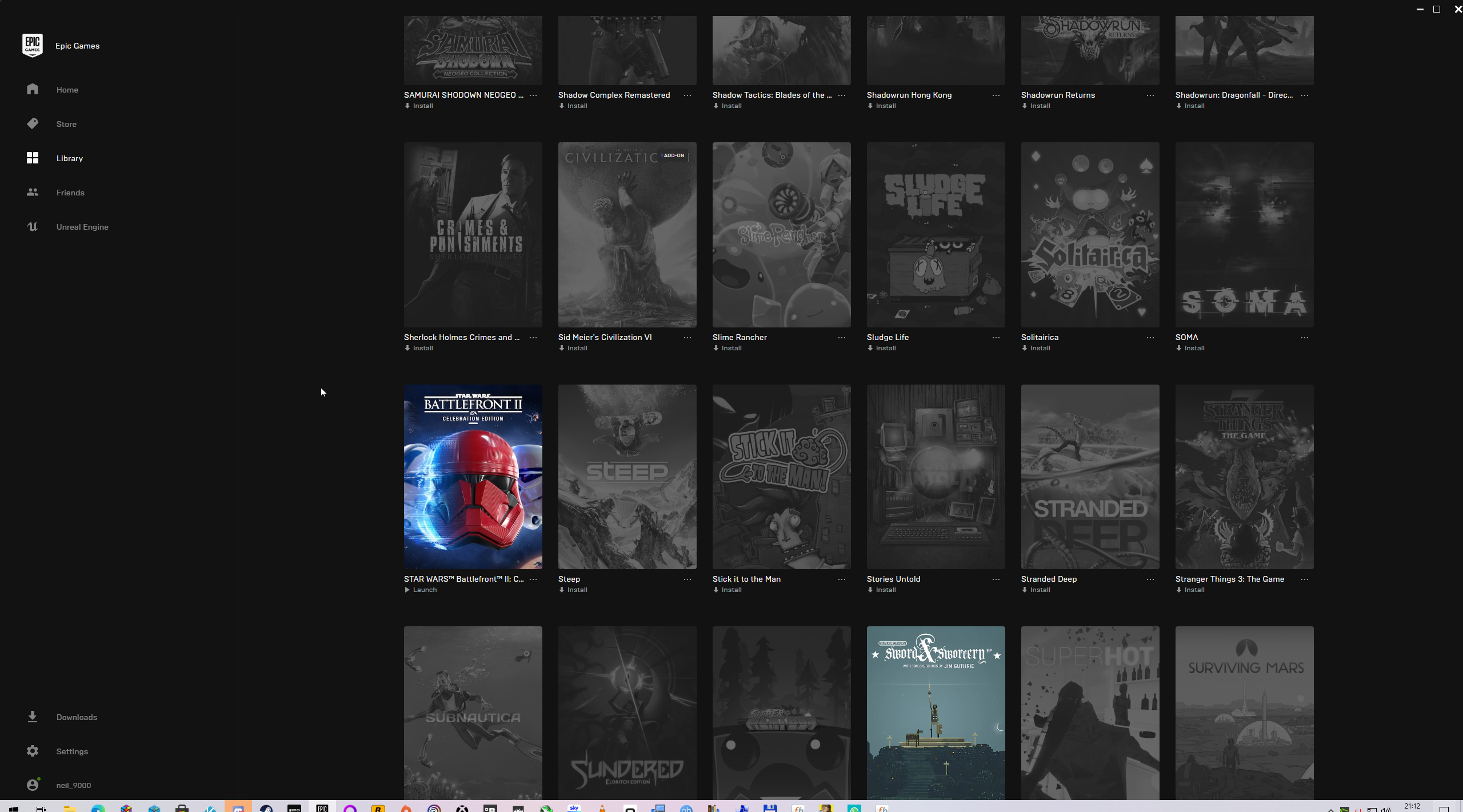
Task: Open three-dot menu for Stranger Things 3
Action: (x=1305, y=579)
